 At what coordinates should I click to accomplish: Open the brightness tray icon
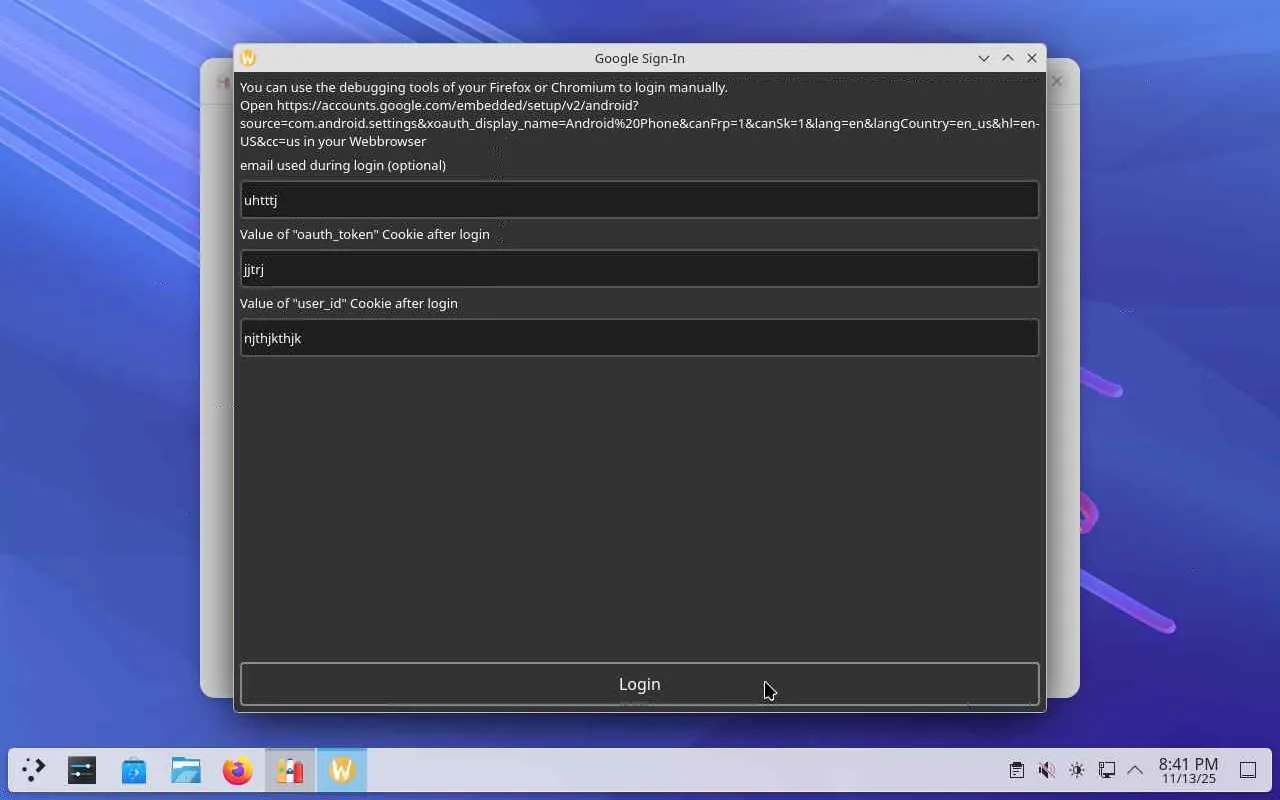tap(1076, 770)
